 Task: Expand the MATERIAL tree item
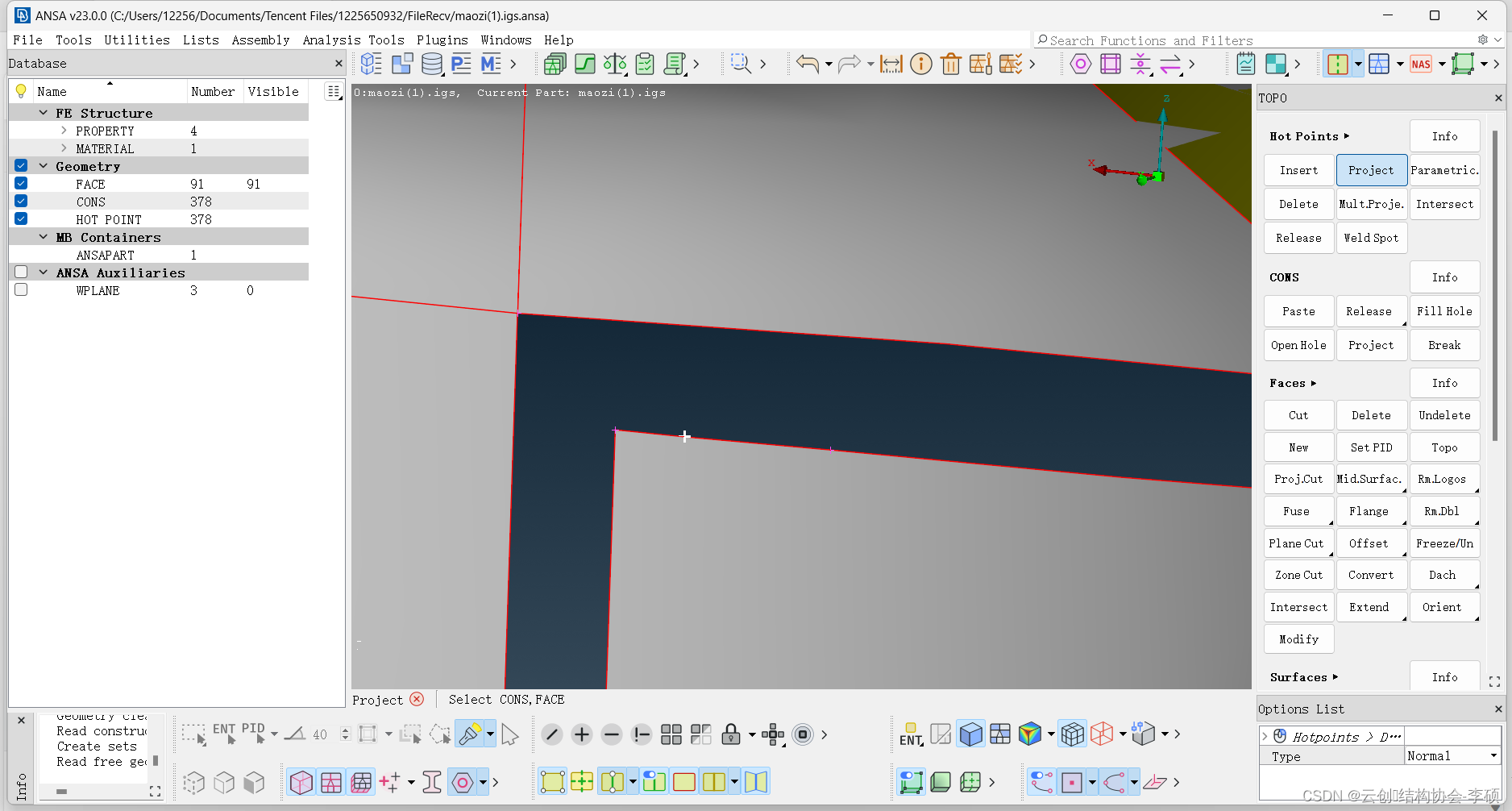point(64,148)
